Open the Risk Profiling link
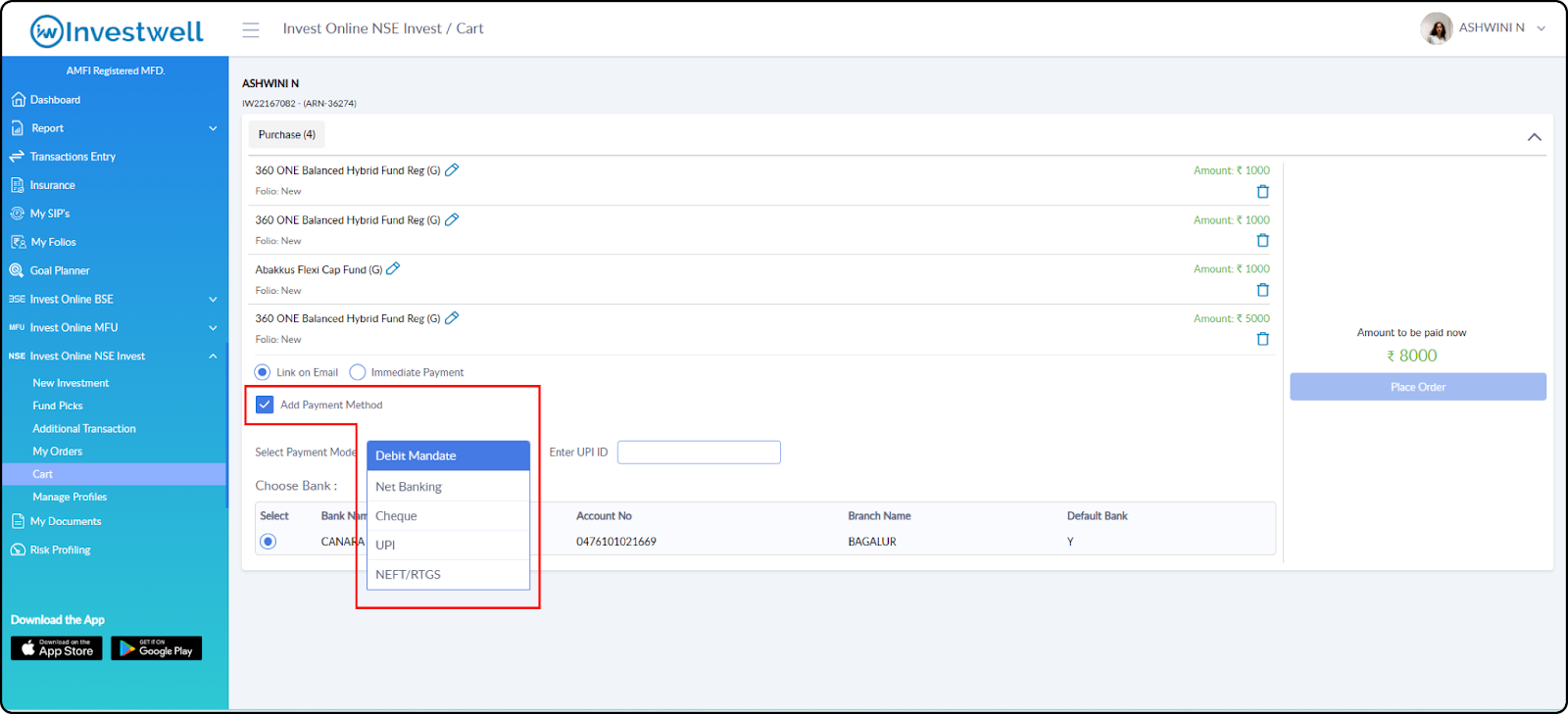Image resolution: width=1568 pixels, height=714 pixels. 60,550
